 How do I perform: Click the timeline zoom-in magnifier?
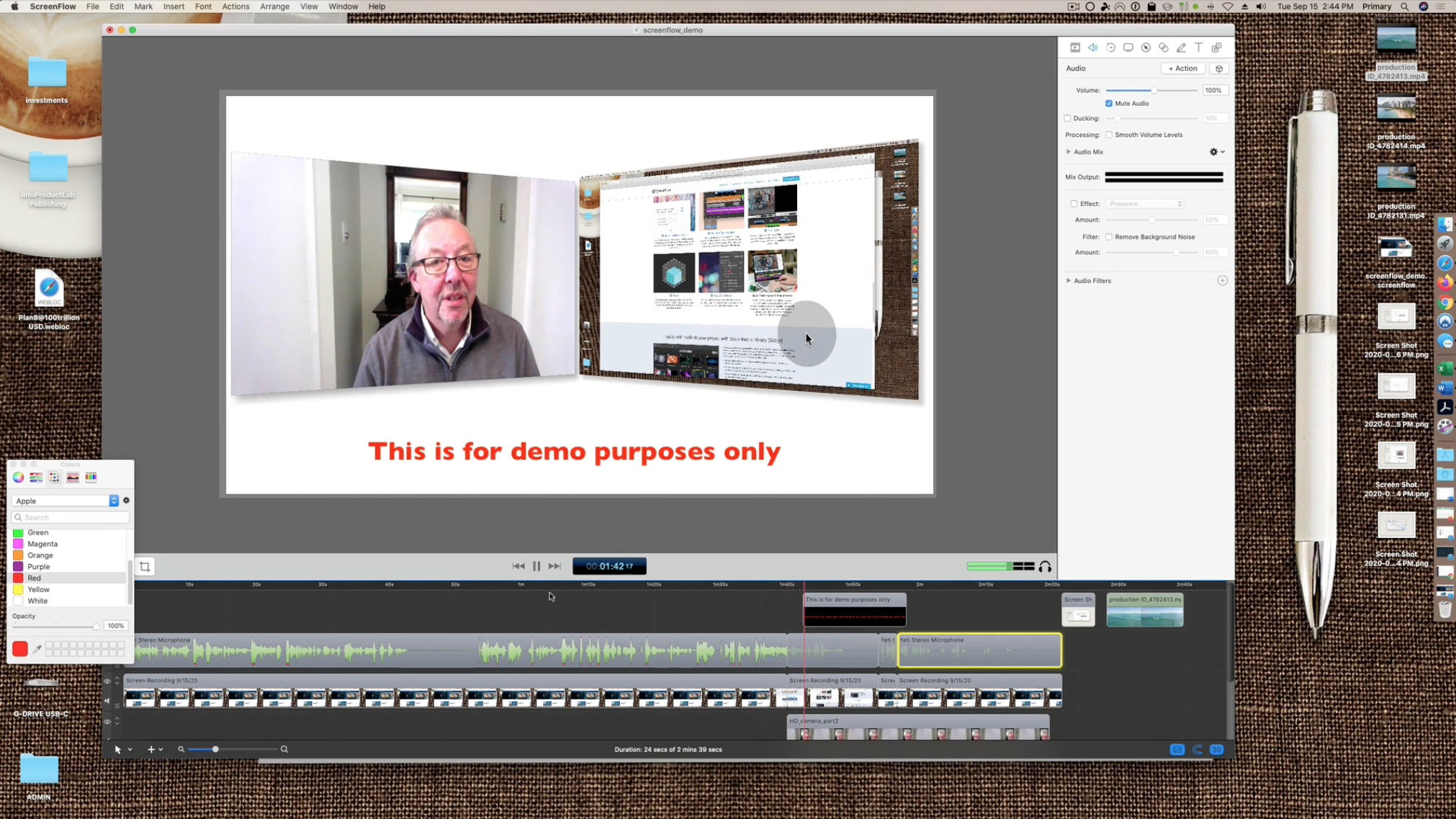[284, 750]
